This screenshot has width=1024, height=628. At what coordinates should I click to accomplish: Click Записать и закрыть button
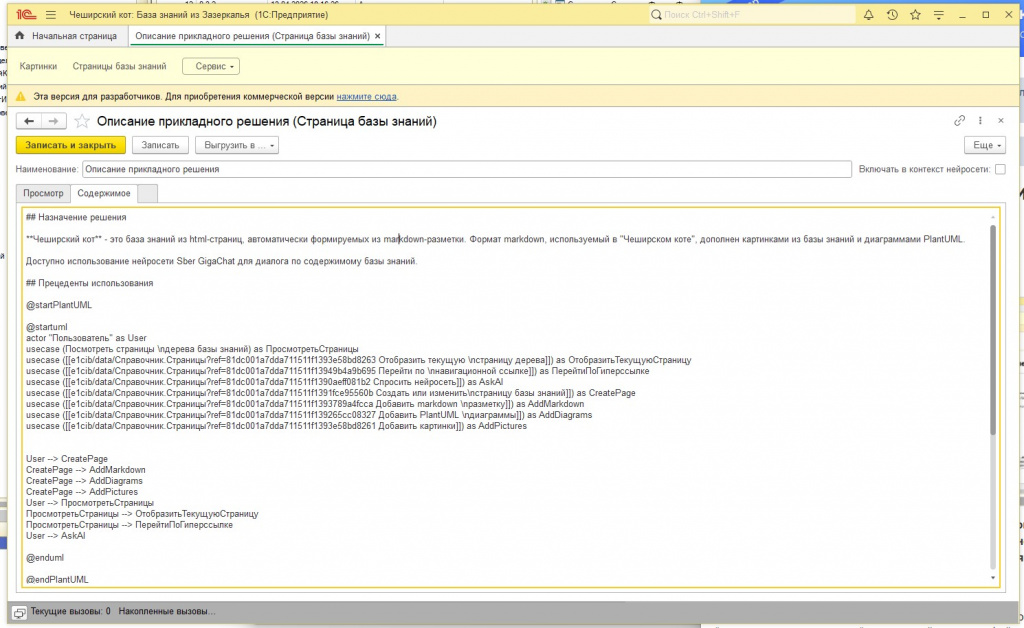[71, 145]
